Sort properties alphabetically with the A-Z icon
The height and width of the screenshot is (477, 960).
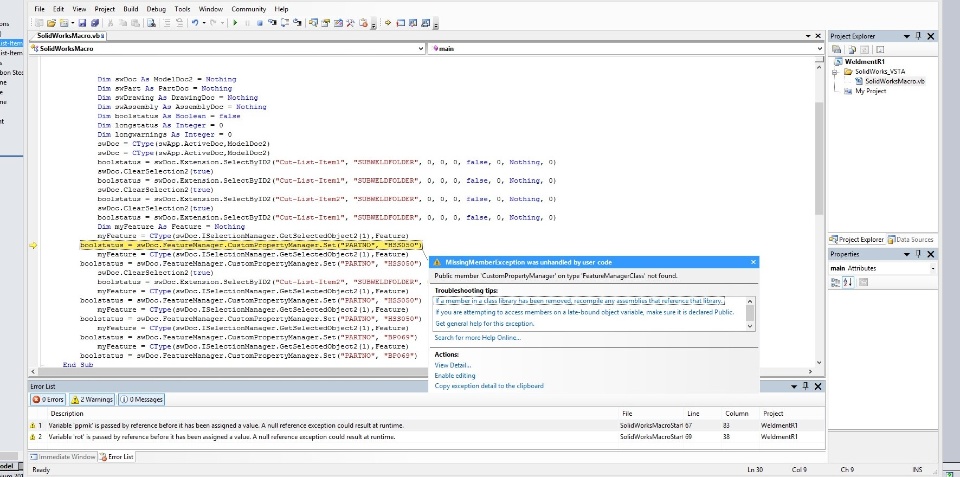(849, 282)
